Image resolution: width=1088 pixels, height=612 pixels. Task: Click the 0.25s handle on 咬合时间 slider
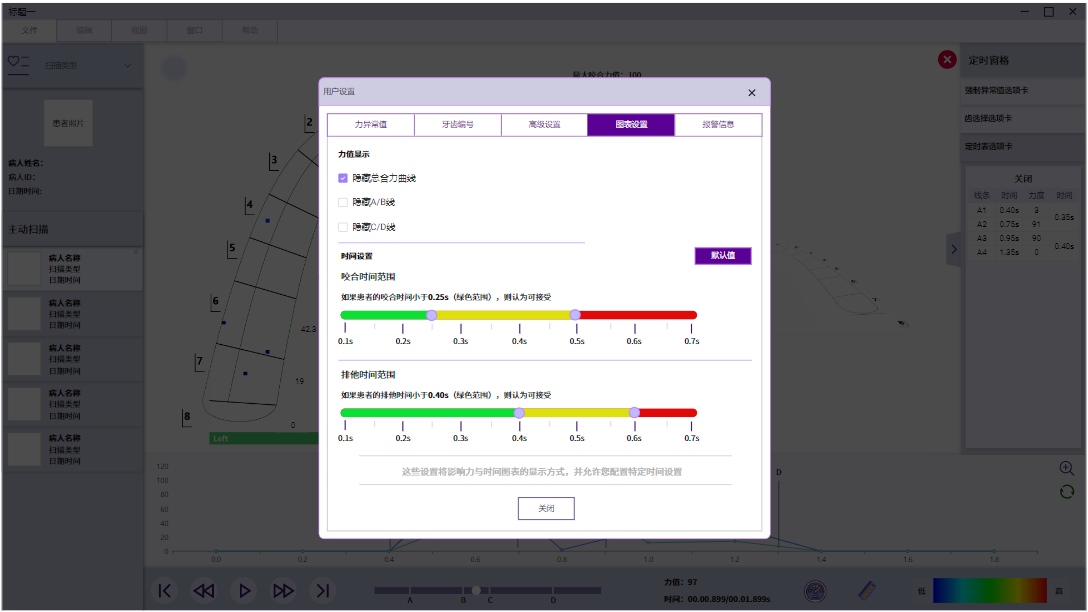pyautogui.click(x=431, y=315)
